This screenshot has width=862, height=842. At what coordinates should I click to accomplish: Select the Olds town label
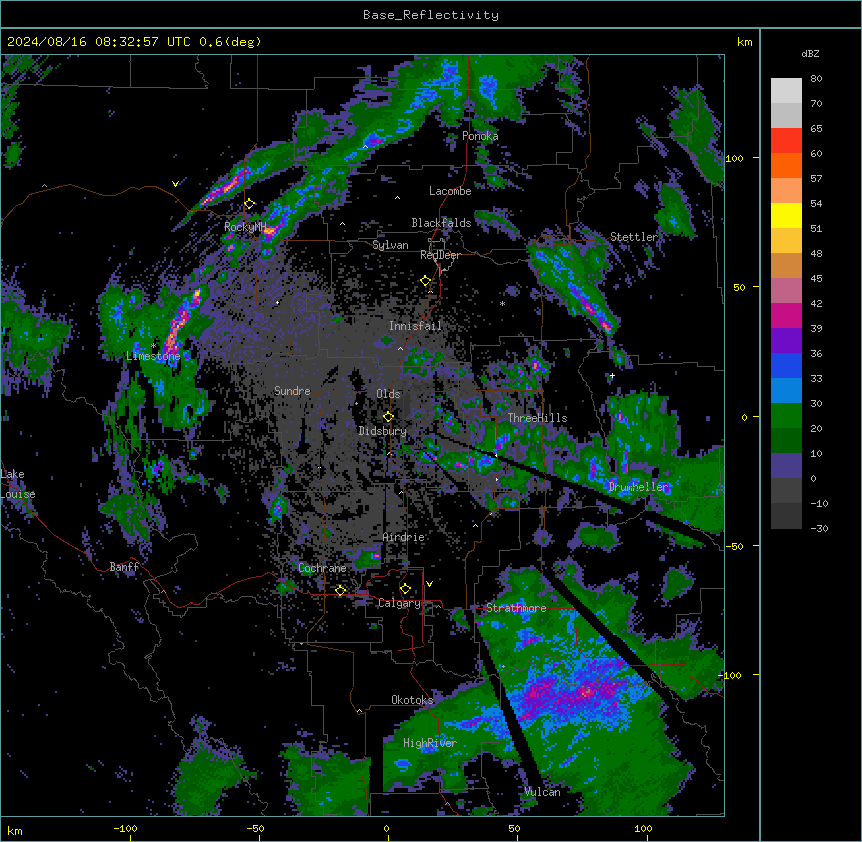[x=388, y=394]
